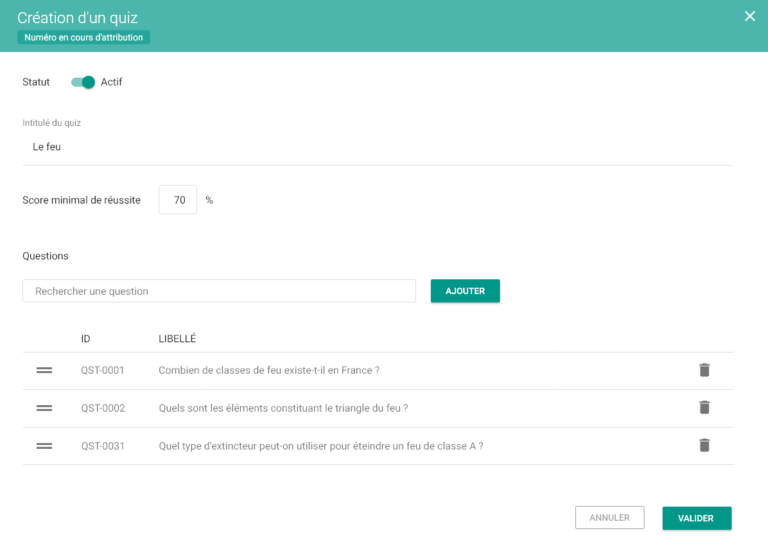Close the quiz creation dialog with X
Screen dimensions: 768x558
[x=749, y=16]
